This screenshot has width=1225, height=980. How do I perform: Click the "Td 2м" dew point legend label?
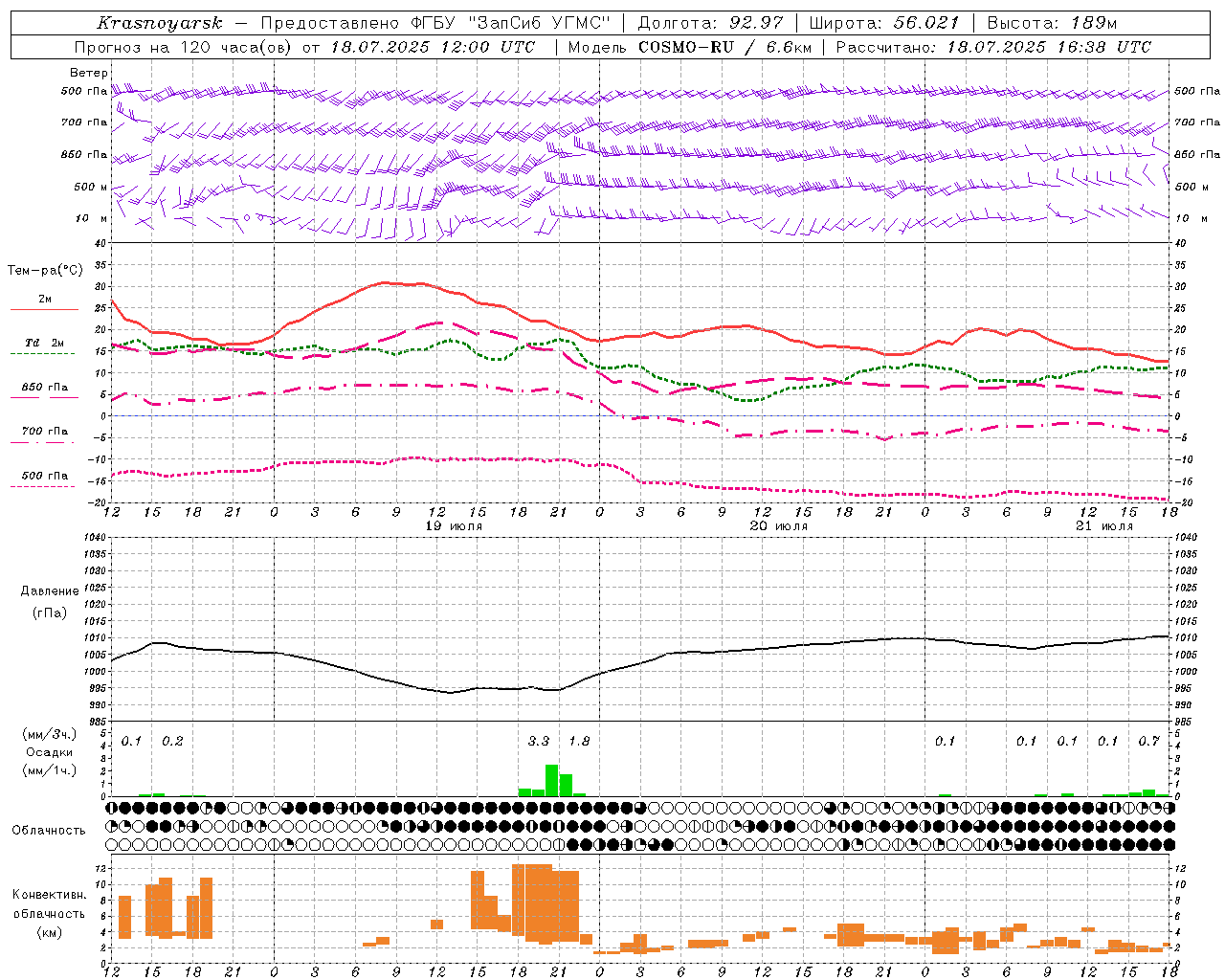[45, 343]
